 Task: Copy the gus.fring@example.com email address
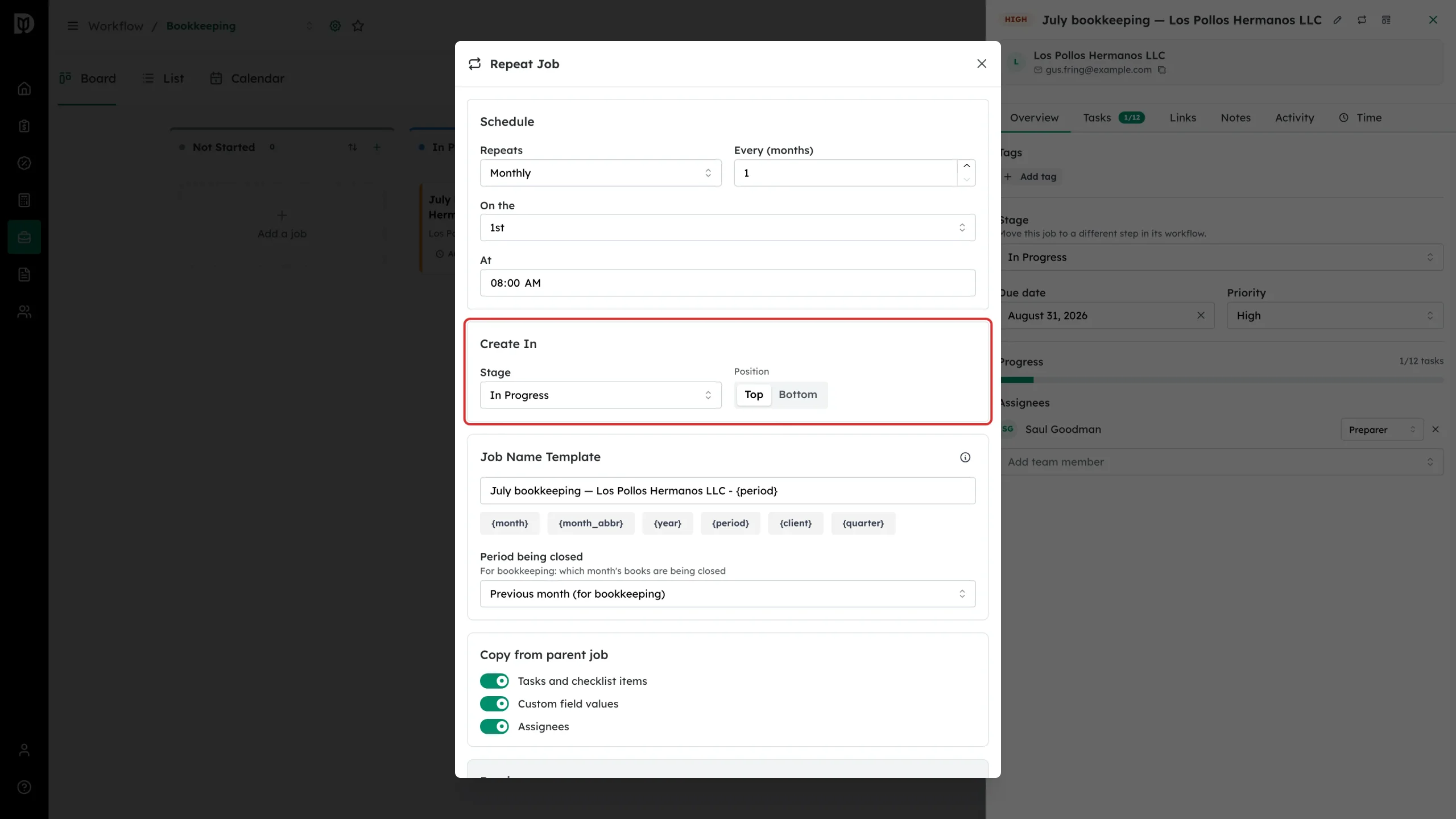point(1162,70)
